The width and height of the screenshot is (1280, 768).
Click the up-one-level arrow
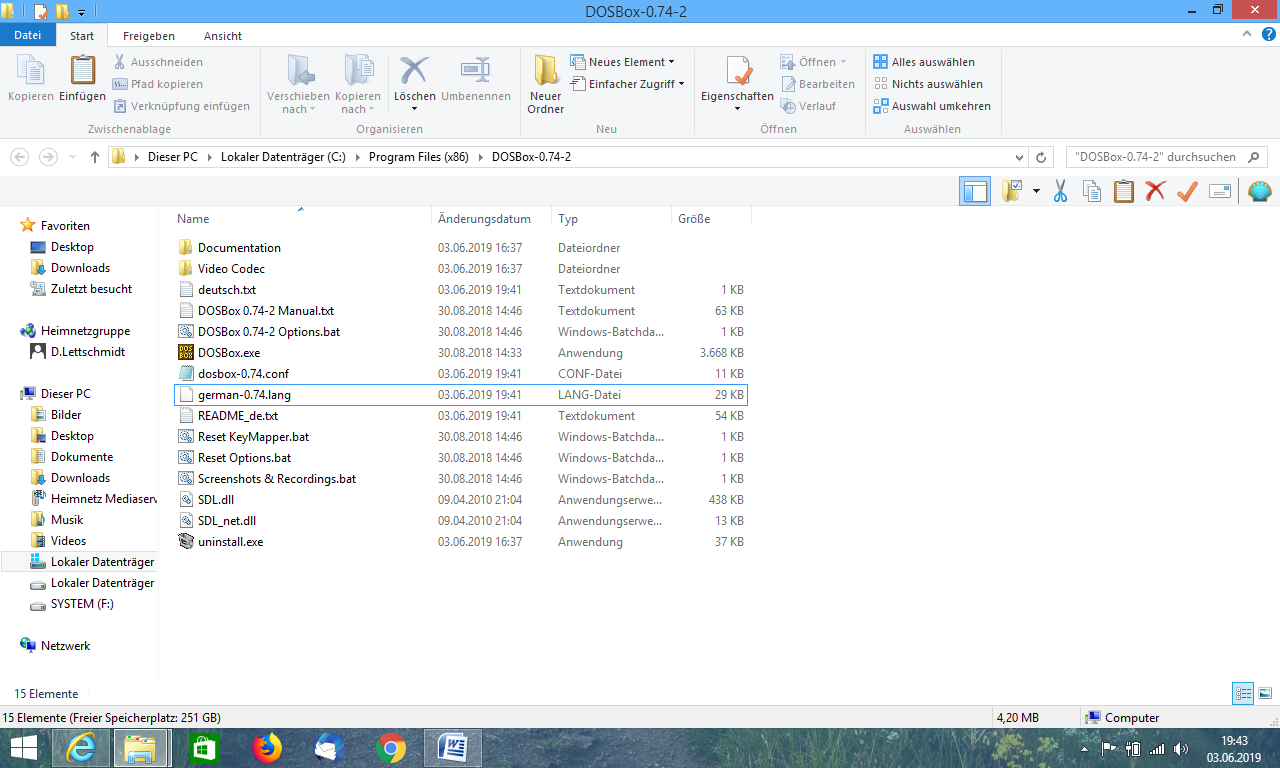click(x=95, y=157)
